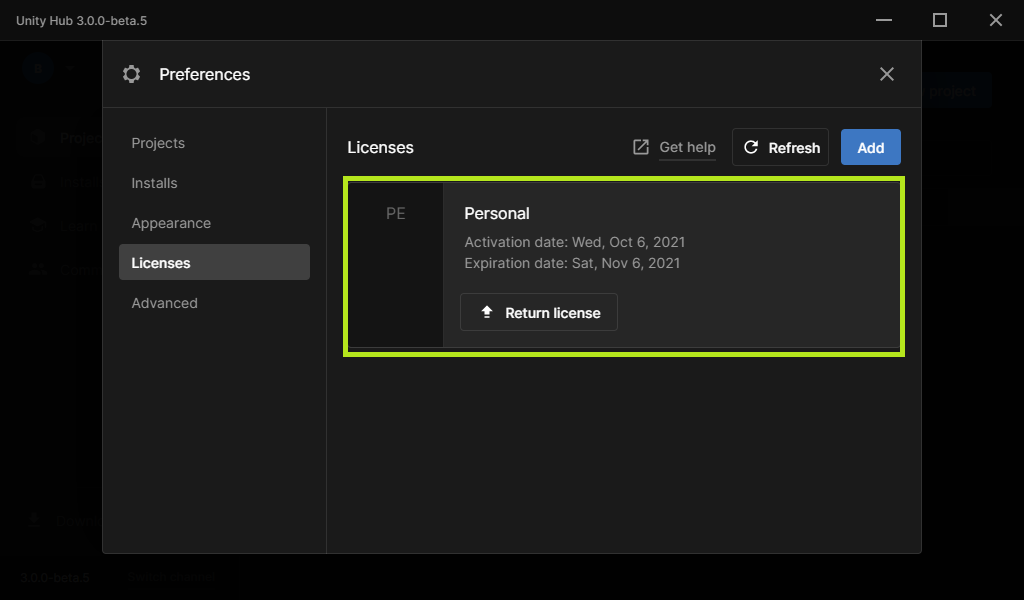The image size is (1024, 600).
Task: Click the Preferences gear icon
Action: pos(131,74)
